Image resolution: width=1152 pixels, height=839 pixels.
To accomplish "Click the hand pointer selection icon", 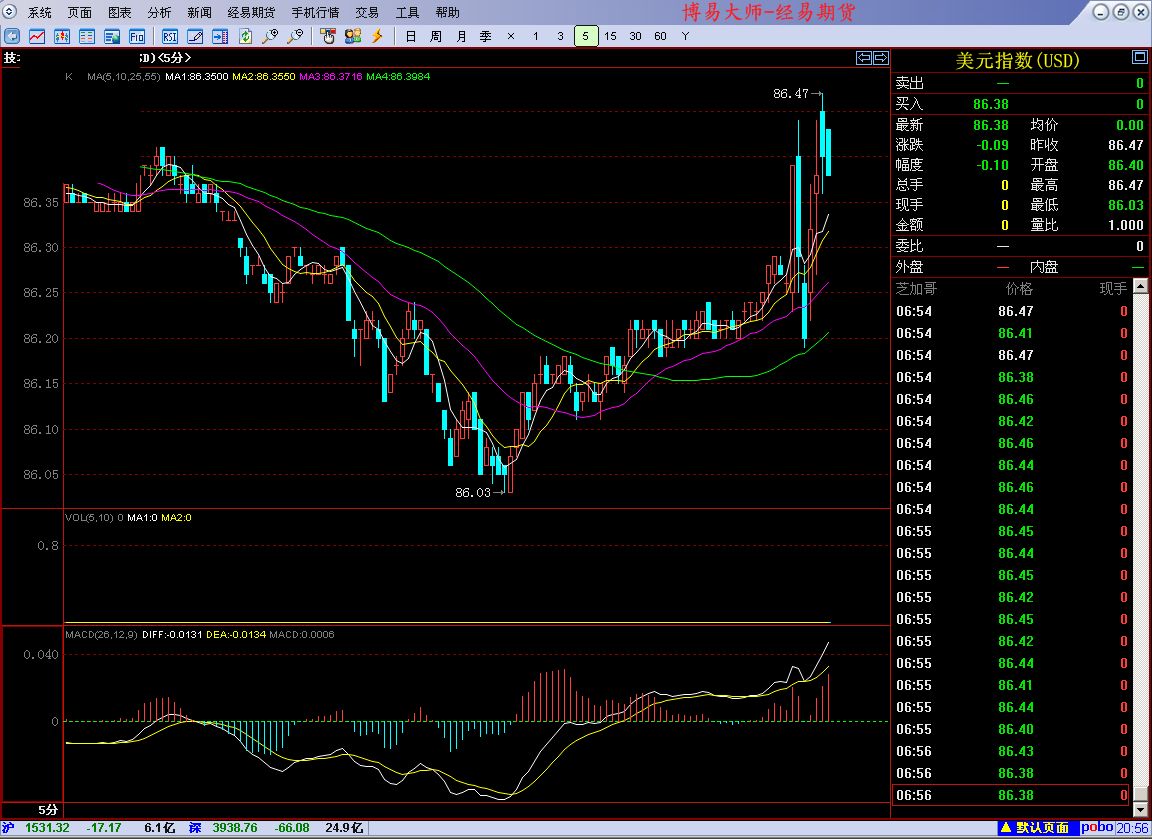I will 328,36.
